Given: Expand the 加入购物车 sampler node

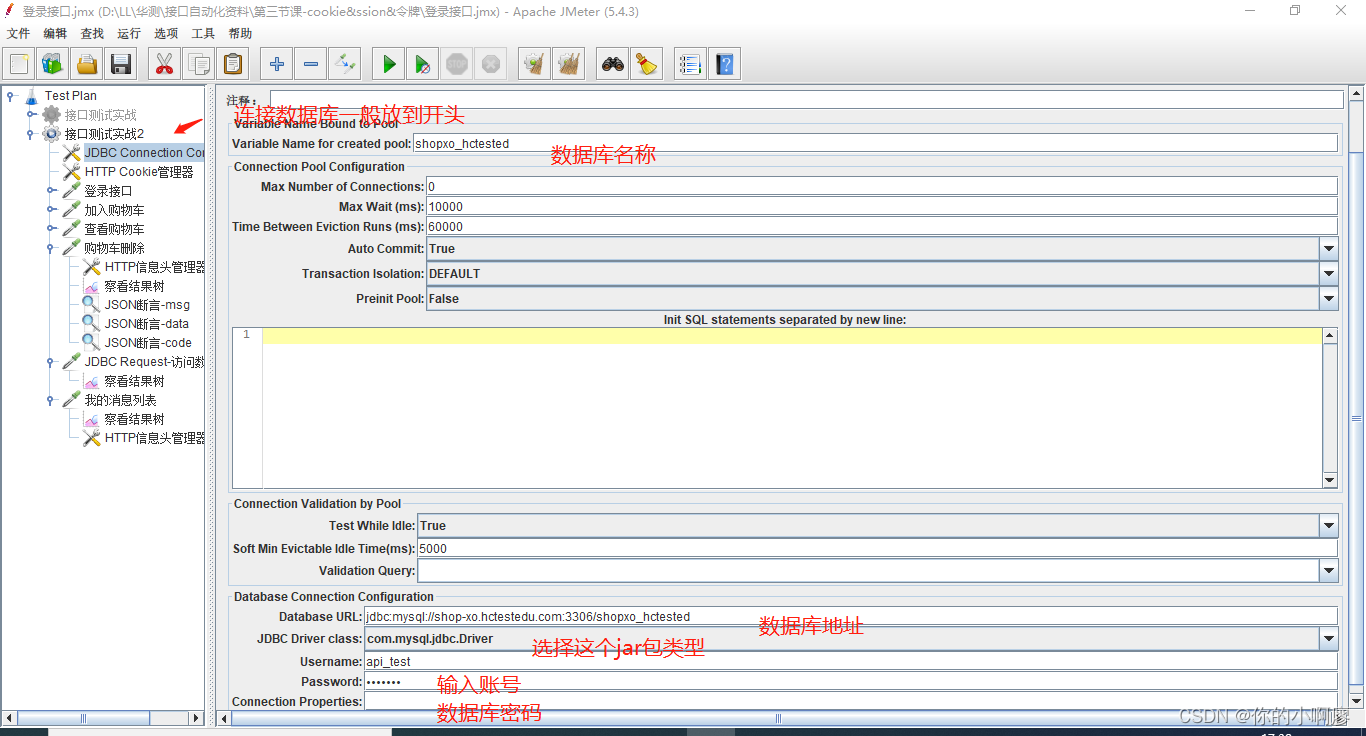Looking at the screenshot, I should pos(51,210).
